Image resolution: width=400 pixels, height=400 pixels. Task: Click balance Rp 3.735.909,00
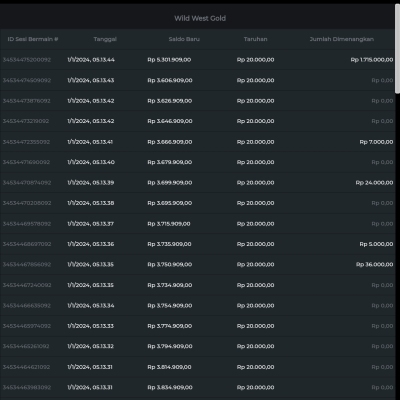tap(169, 244)
